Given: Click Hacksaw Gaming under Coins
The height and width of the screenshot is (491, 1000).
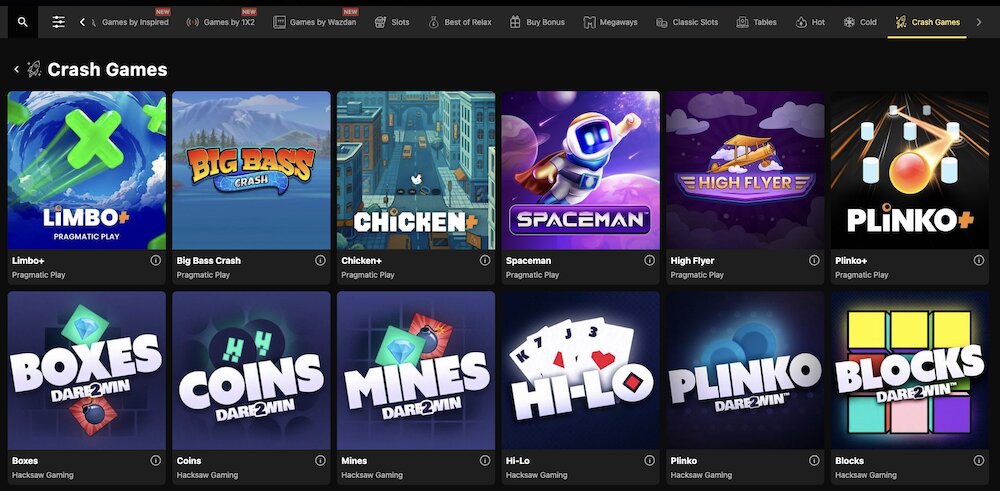Looking at the screenshot, I should pyautogui.click(x=207, y=475).
